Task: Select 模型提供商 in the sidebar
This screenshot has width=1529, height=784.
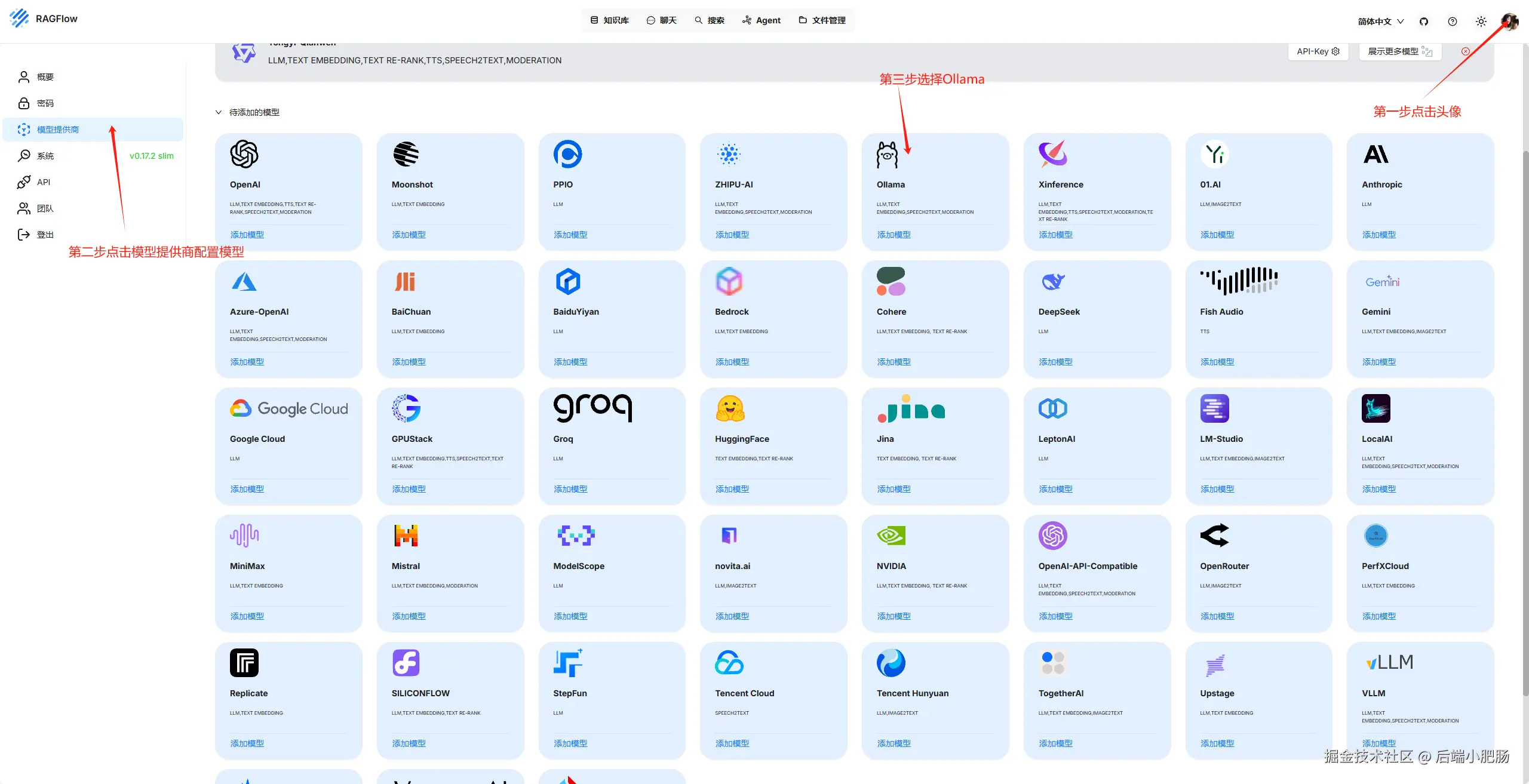Action: click(x=57, y=130)
